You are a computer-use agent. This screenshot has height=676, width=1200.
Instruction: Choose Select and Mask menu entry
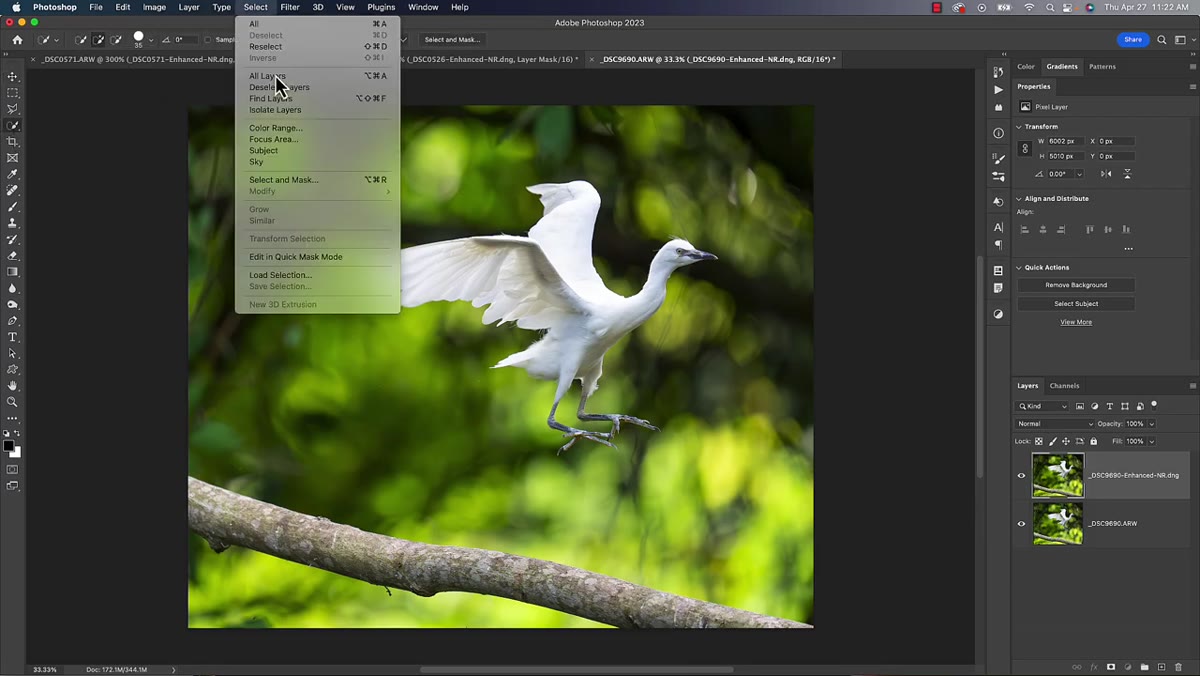[x=284, y=180]
